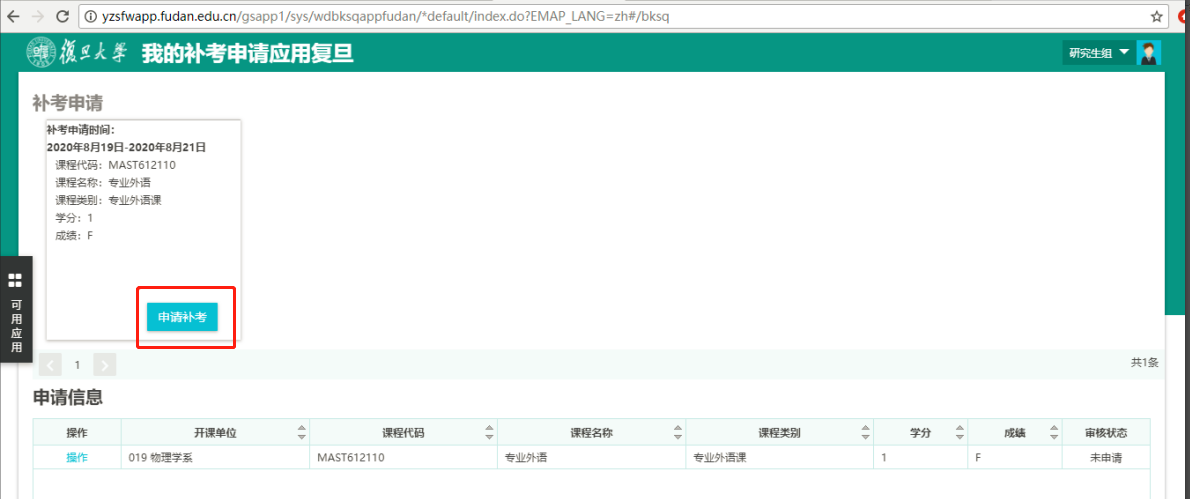The height and width of the screenshot is (499, 1190).
Task: Open the user avatar in the header
Action: point(1149,53)
